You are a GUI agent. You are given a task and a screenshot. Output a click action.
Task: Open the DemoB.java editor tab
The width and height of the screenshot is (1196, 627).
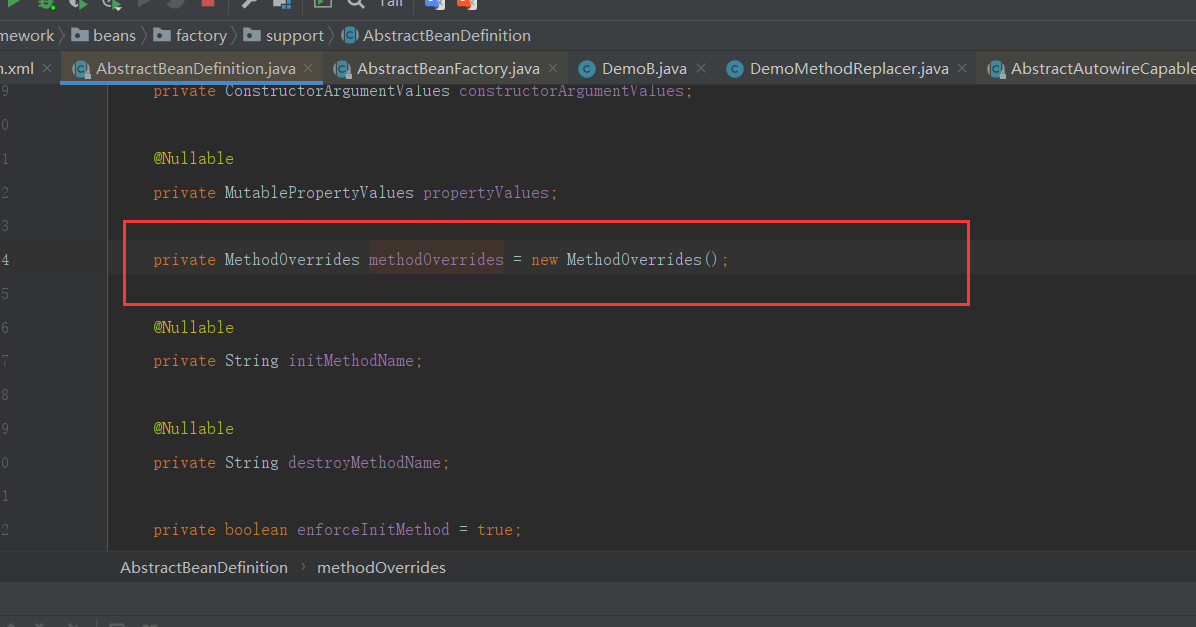tap(644, 69)
